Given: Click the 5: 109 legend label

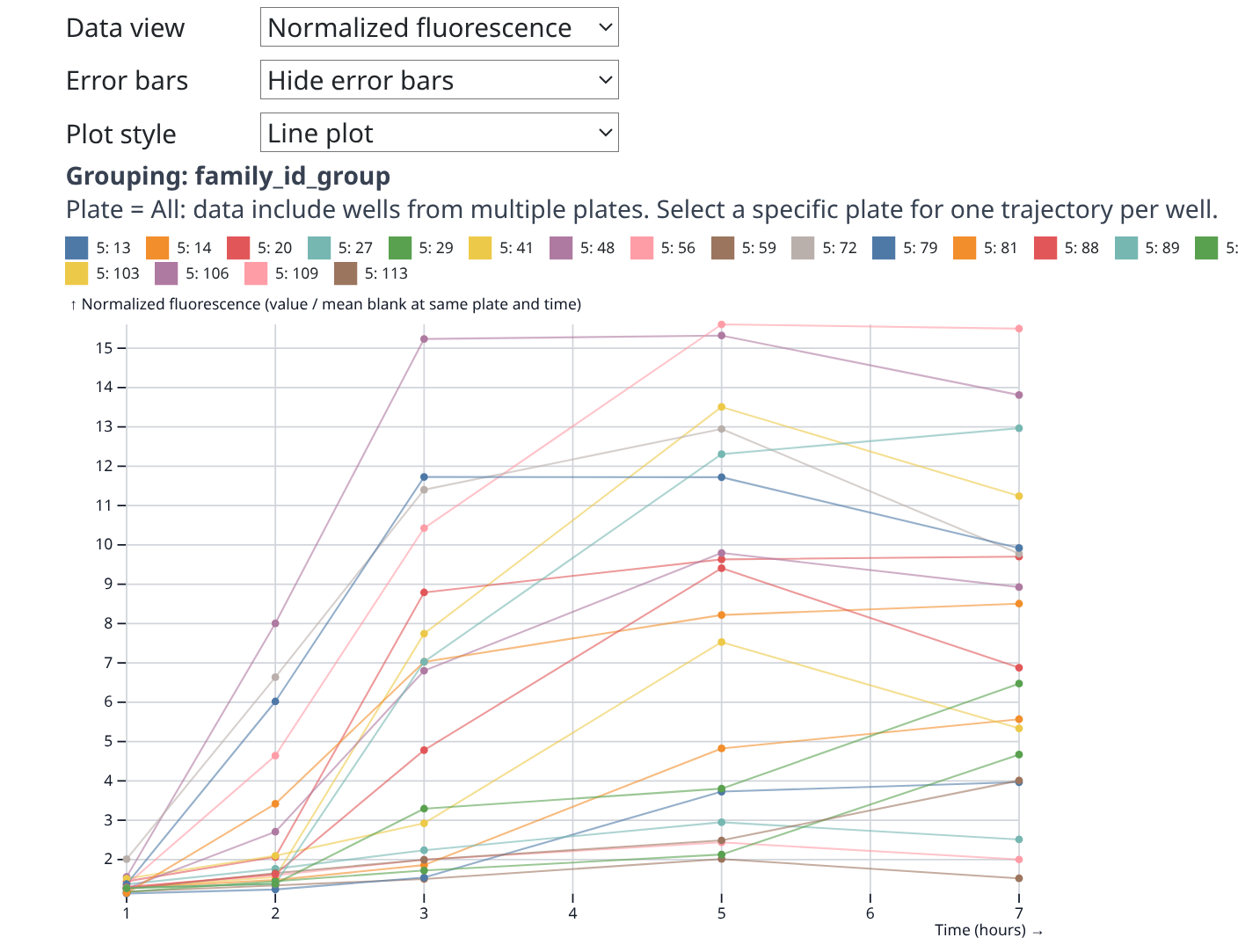Looking at the screenshot, I should coord(296,273).
